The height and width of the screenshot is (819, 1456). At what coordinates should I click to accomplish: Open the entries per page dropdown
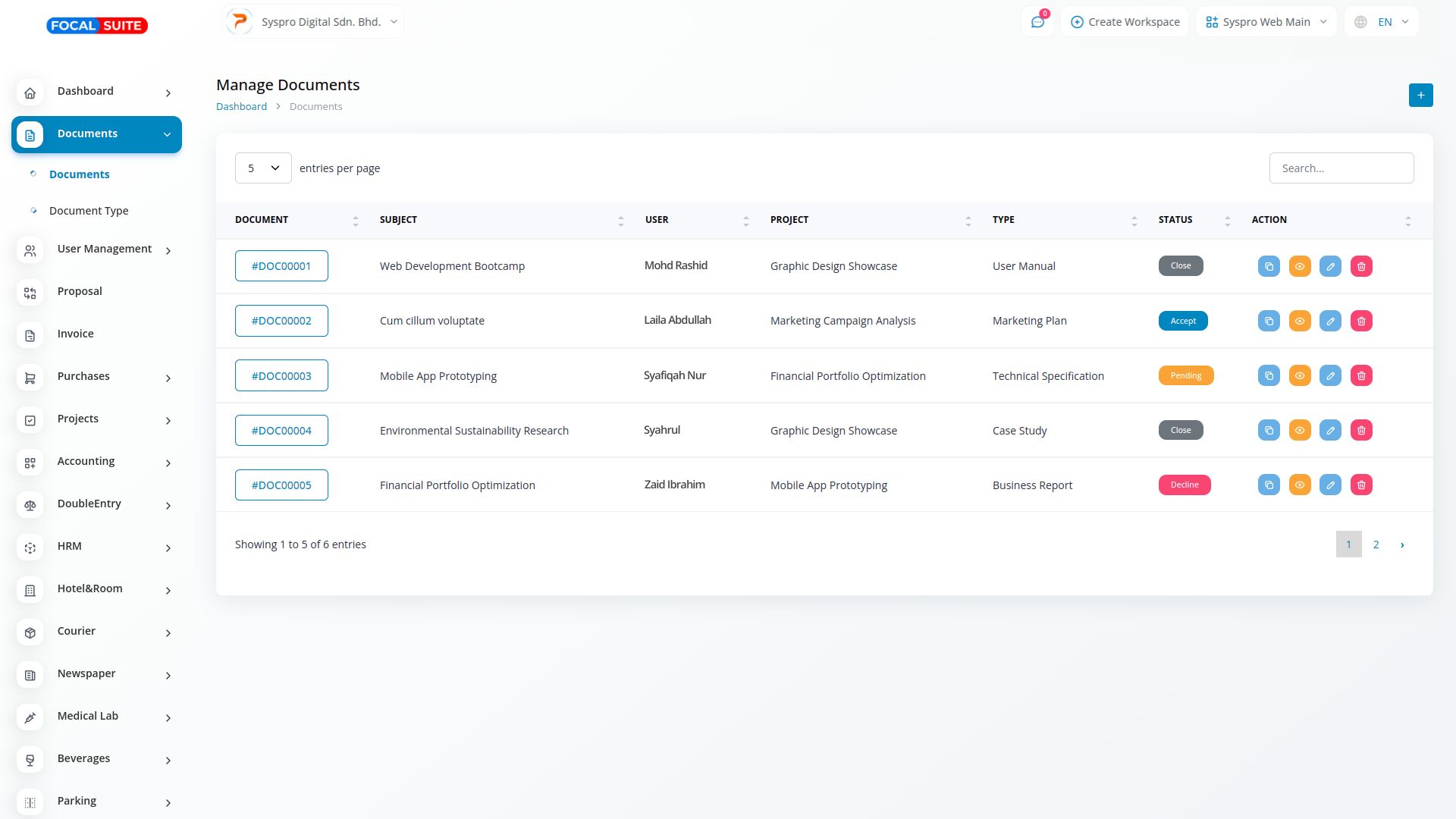tap(263, 168)
